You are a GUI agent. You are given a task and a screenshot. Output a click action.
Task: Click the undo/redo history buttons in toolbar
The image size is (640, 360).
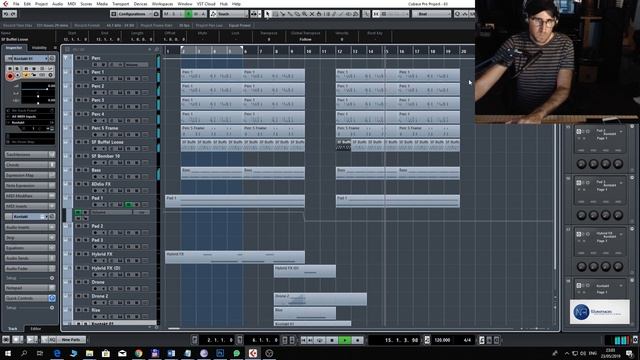click(x=9, y=14)
